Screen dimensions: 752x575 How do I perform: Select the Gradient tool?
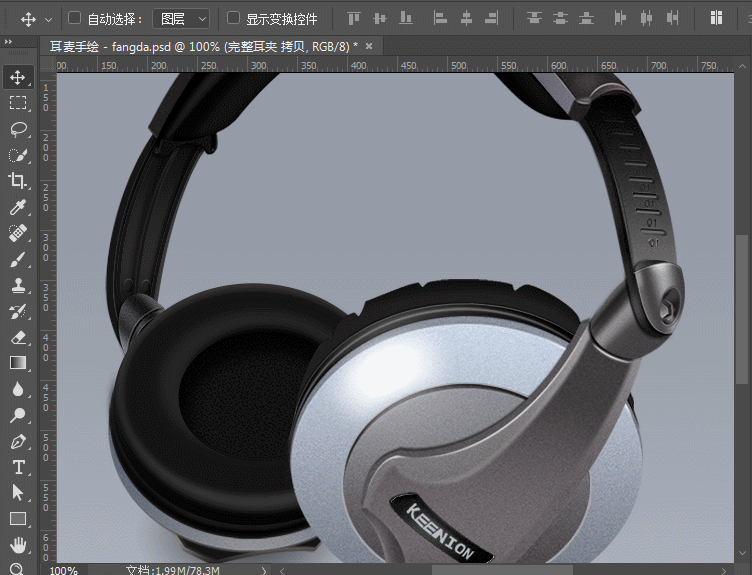(18, 363)
